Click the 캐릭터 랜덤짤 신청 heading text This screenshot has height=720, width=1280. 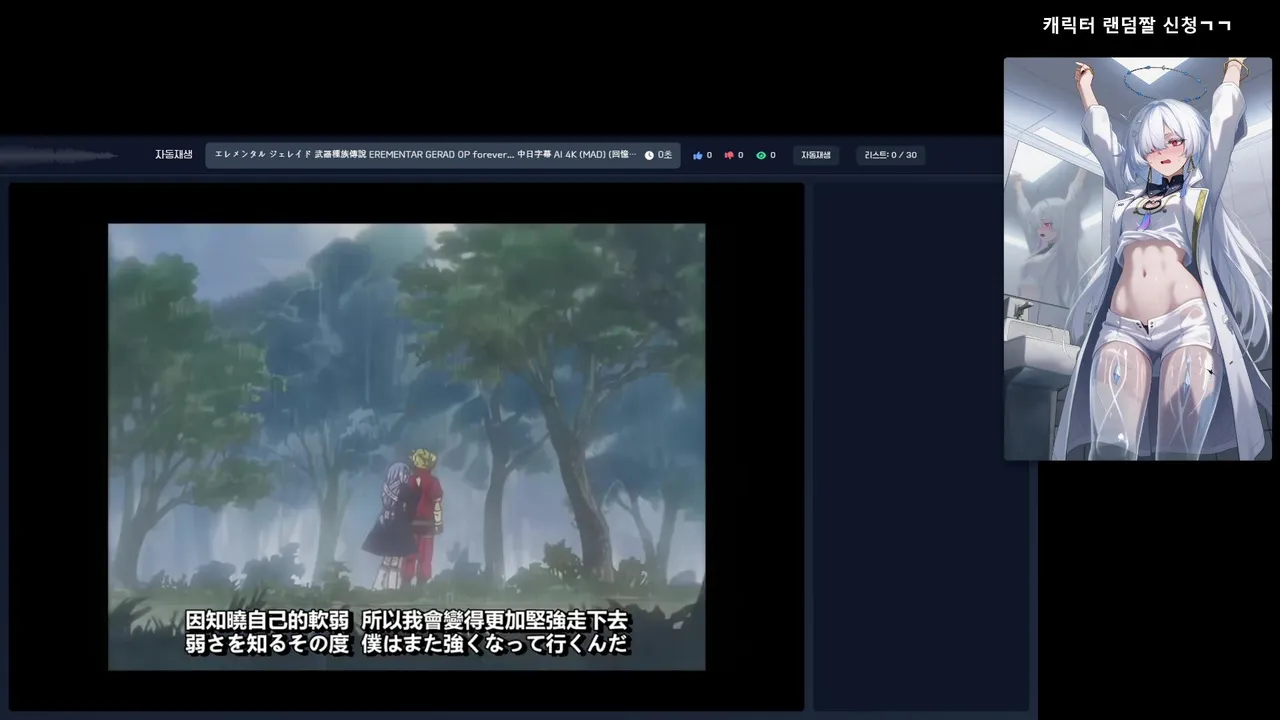coord(1136,25)
